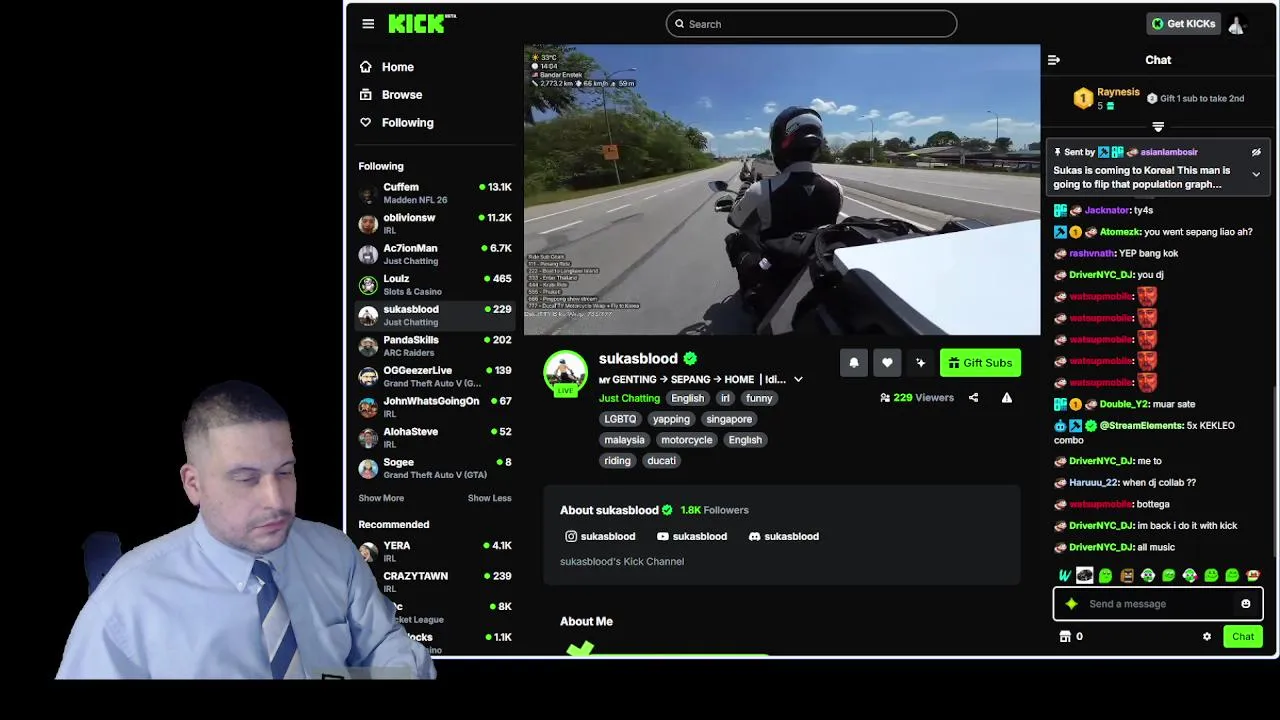Select the singapore tag
The width and height of the screenshot is (1280, 720).
click(729, 419)
